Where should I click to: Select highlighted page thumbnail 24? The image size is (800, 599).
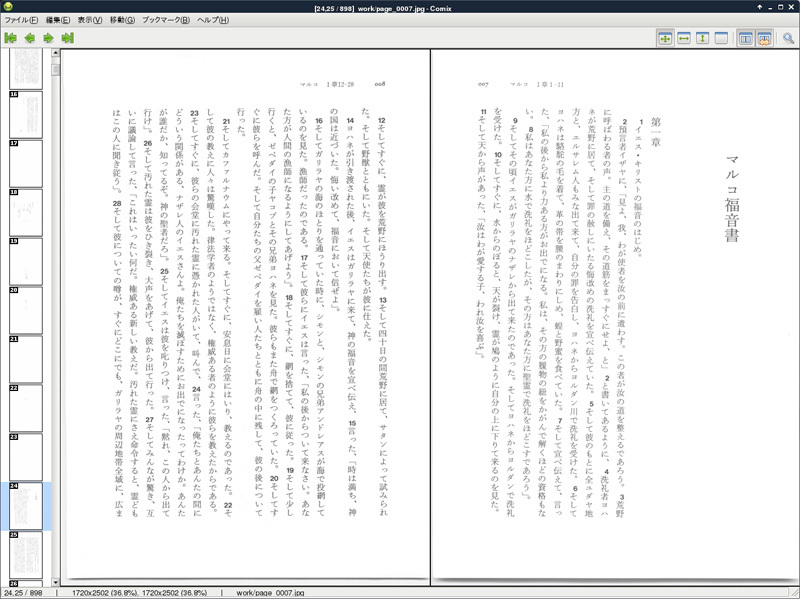coord(26,506)
